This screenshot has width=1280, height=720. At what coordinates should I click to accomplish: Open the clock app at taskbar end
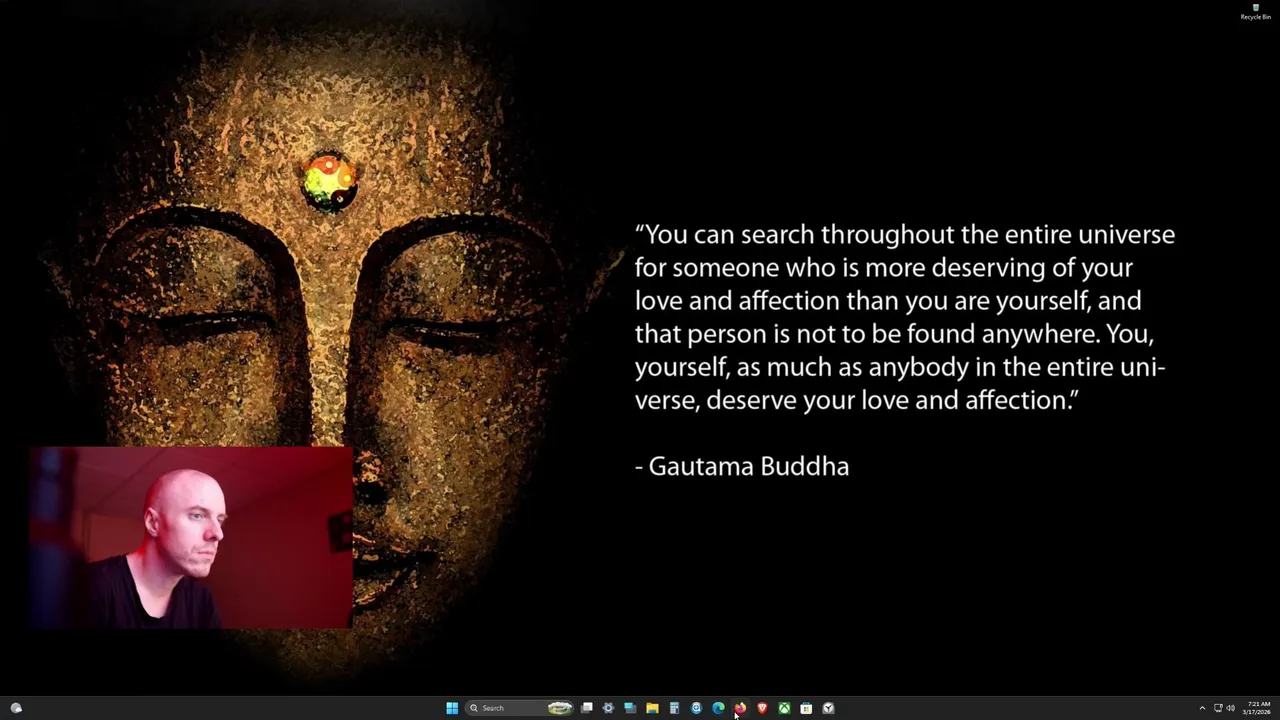pyautogui.click(x=828, y=708)
